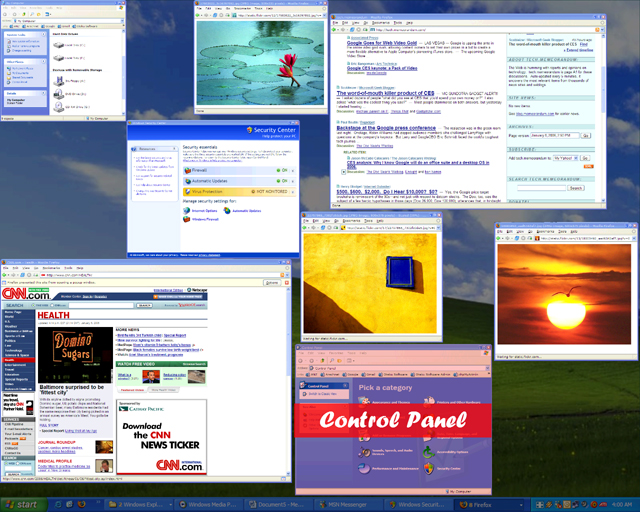The width and height of the screenshot is (640, 512).
Task: Click Options button on CNN popup-blocker bar
Action: click(x=272, y=283)
